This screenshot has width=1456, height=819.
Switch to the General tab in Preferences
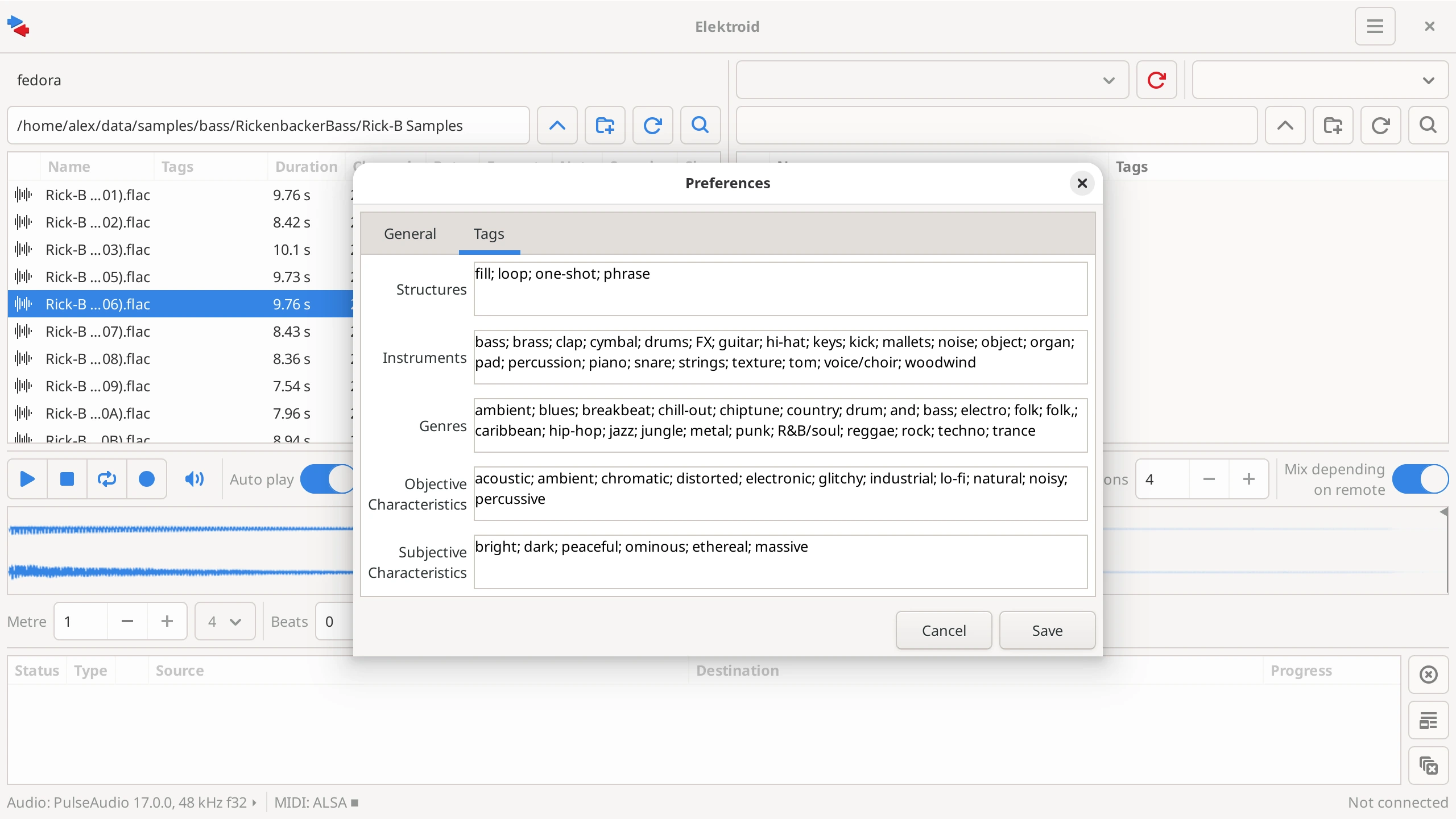point(410,233)
